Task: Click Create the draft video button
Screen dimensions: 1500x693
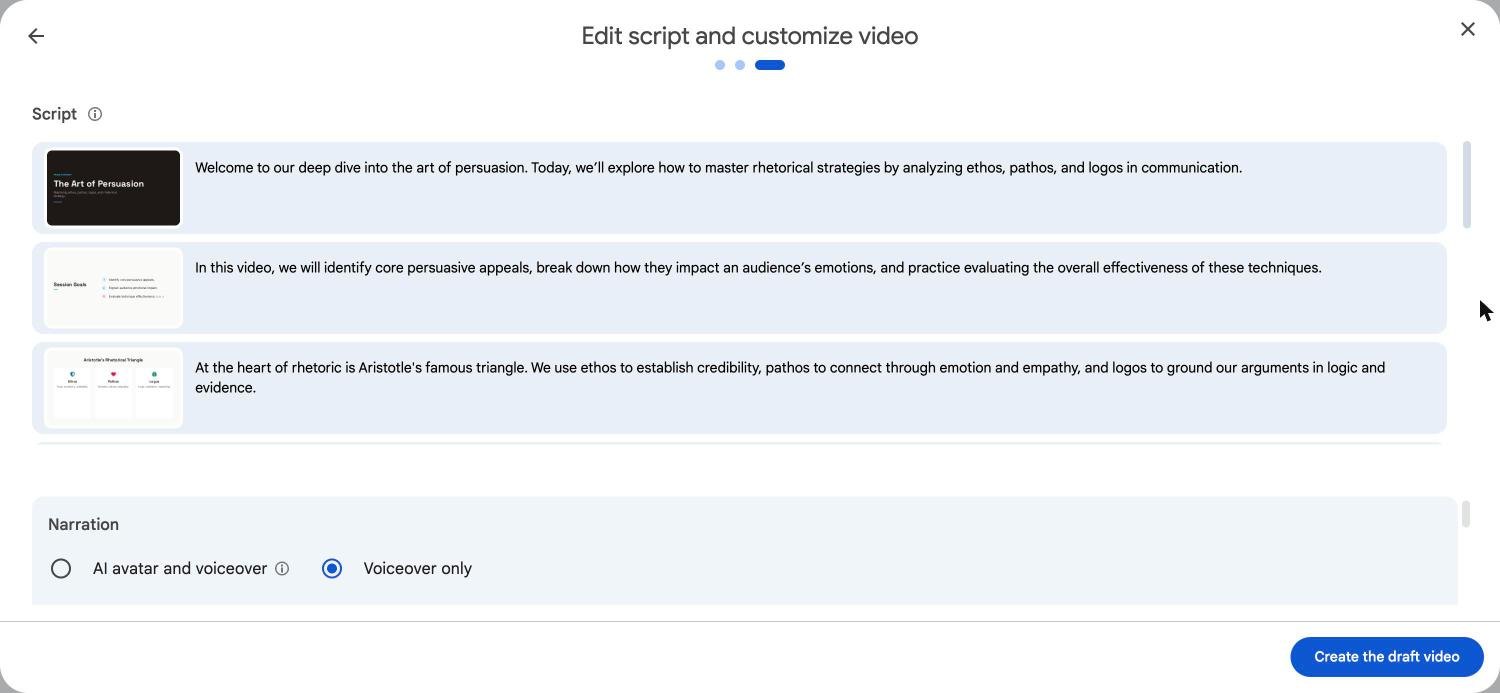Action: point(1386,657)
